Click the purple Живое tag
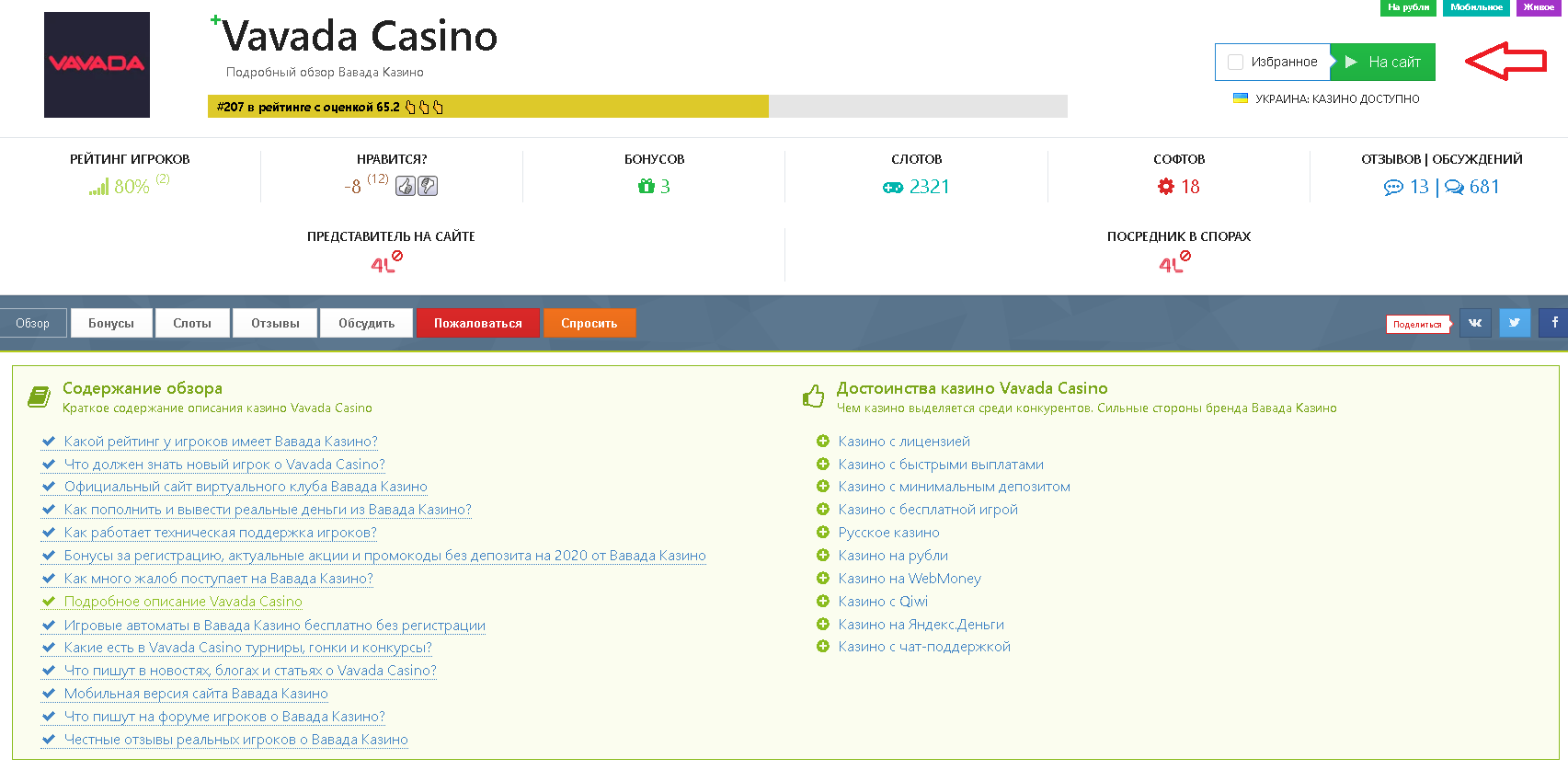 coord(1539,7)
